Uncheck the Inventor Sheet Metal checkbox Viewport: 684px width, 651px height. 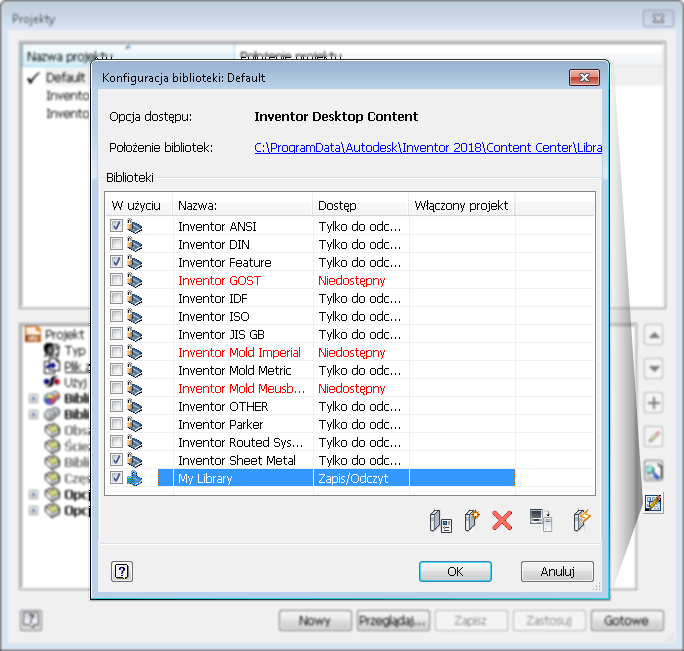116,459
